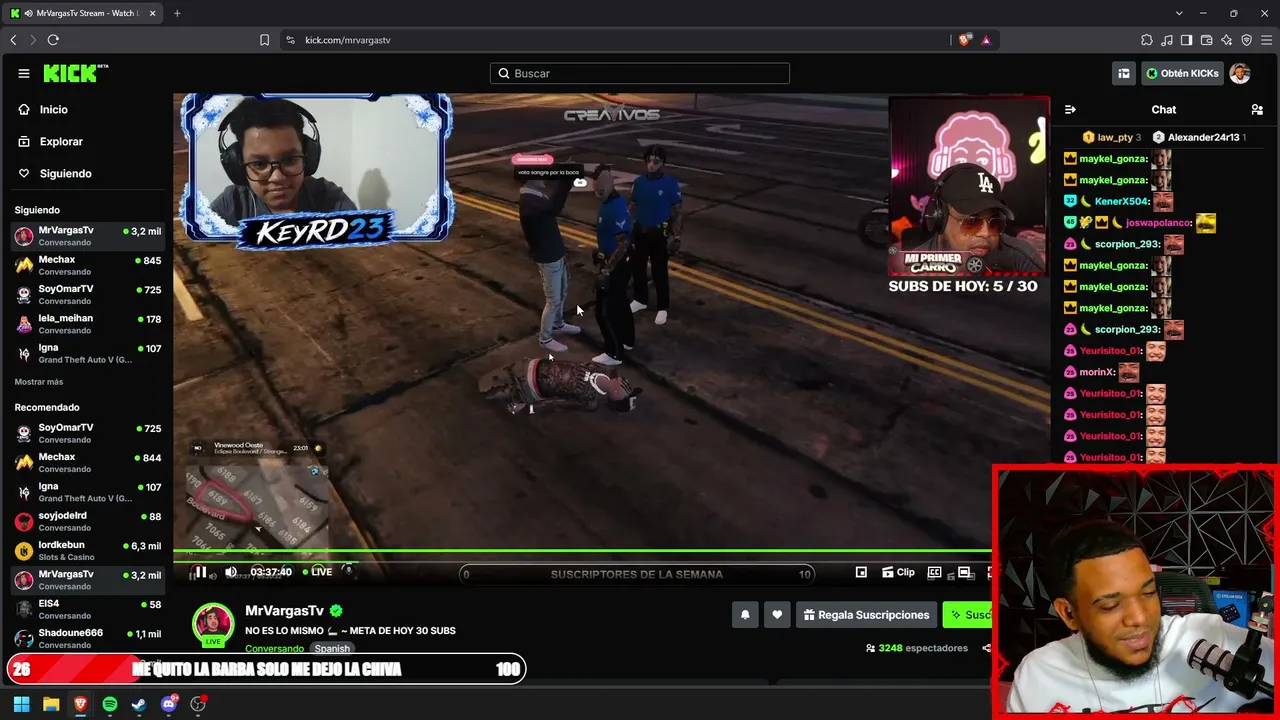Open the browser extensions puzzle icon
Viewport: 1280px width, 720px height.
1146,40
